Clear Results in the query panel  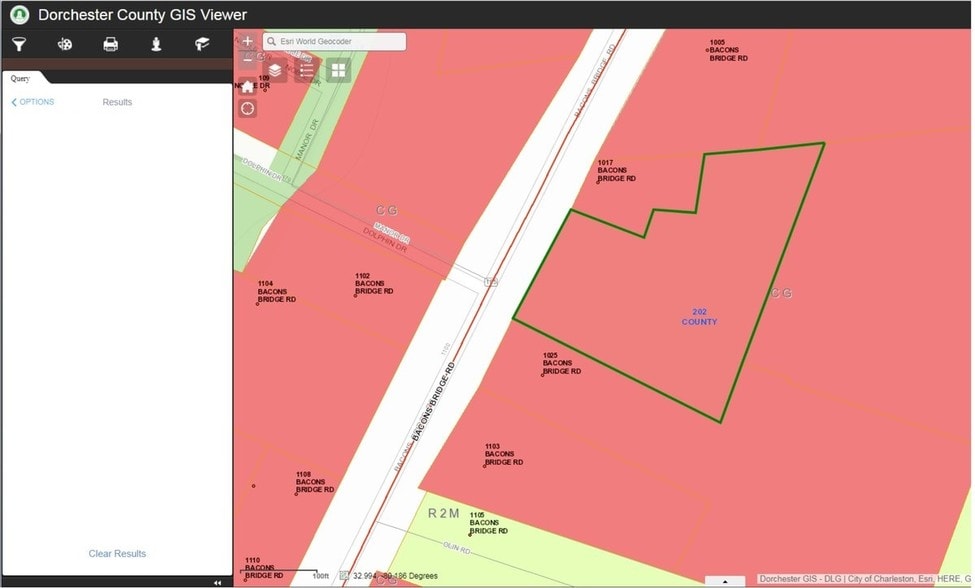coord(117,553)
